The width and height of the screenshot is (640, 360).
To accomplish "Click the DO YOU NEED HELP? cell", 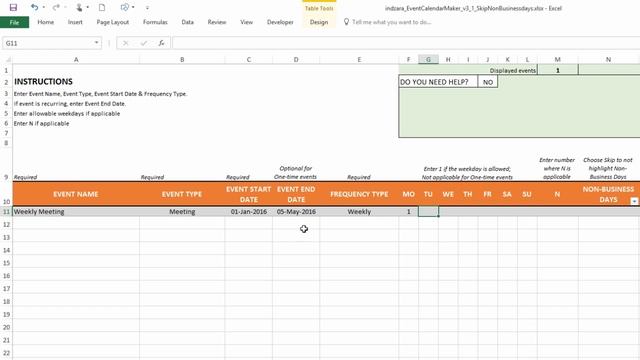I will tap(438, 82).
